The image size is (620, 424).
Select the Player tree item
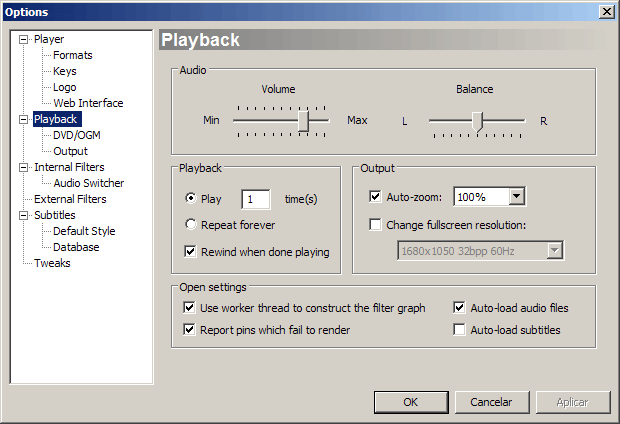(x=49, y=39)
